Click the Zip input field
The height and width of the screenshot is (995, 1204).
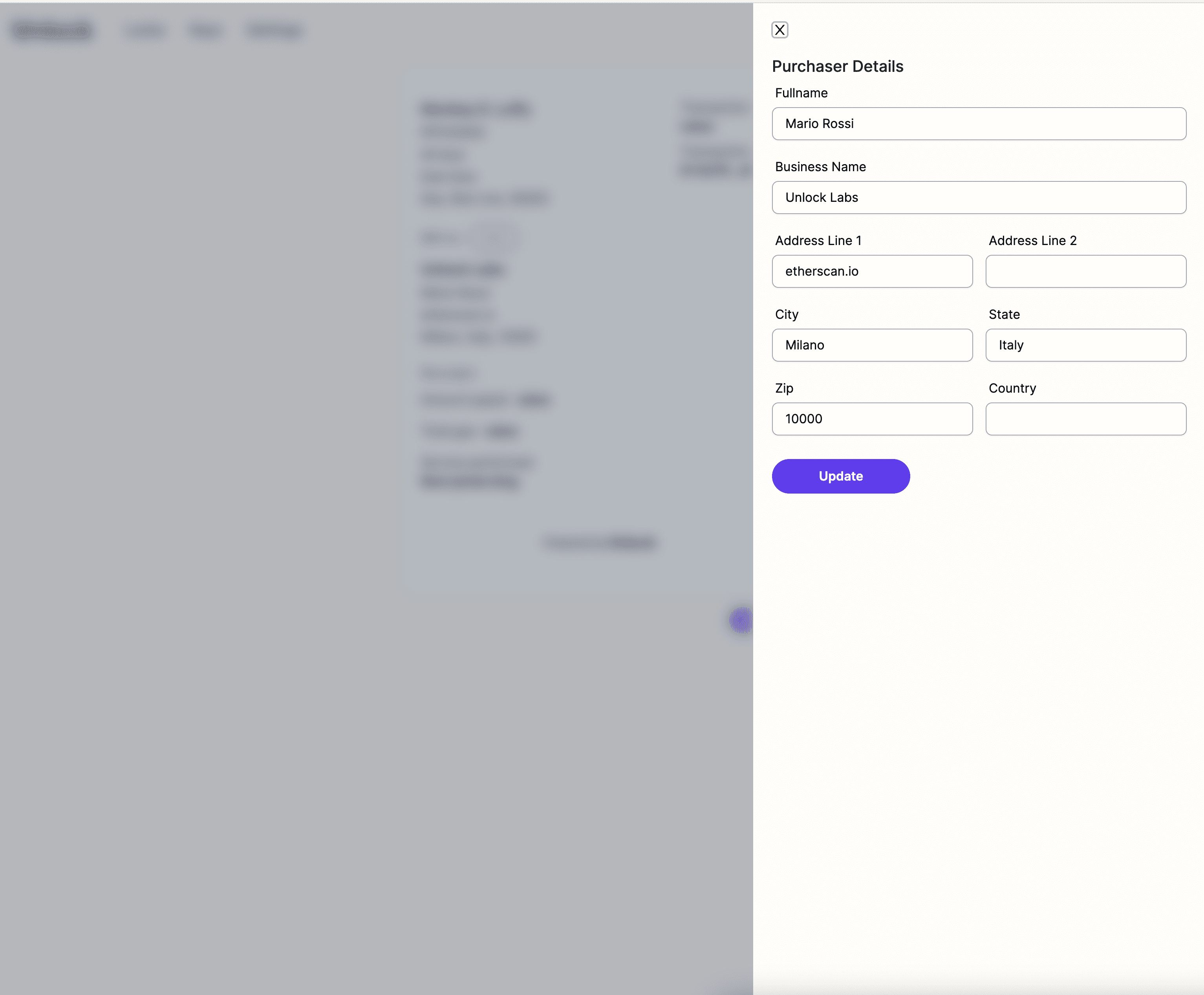(x=872, y=418)
